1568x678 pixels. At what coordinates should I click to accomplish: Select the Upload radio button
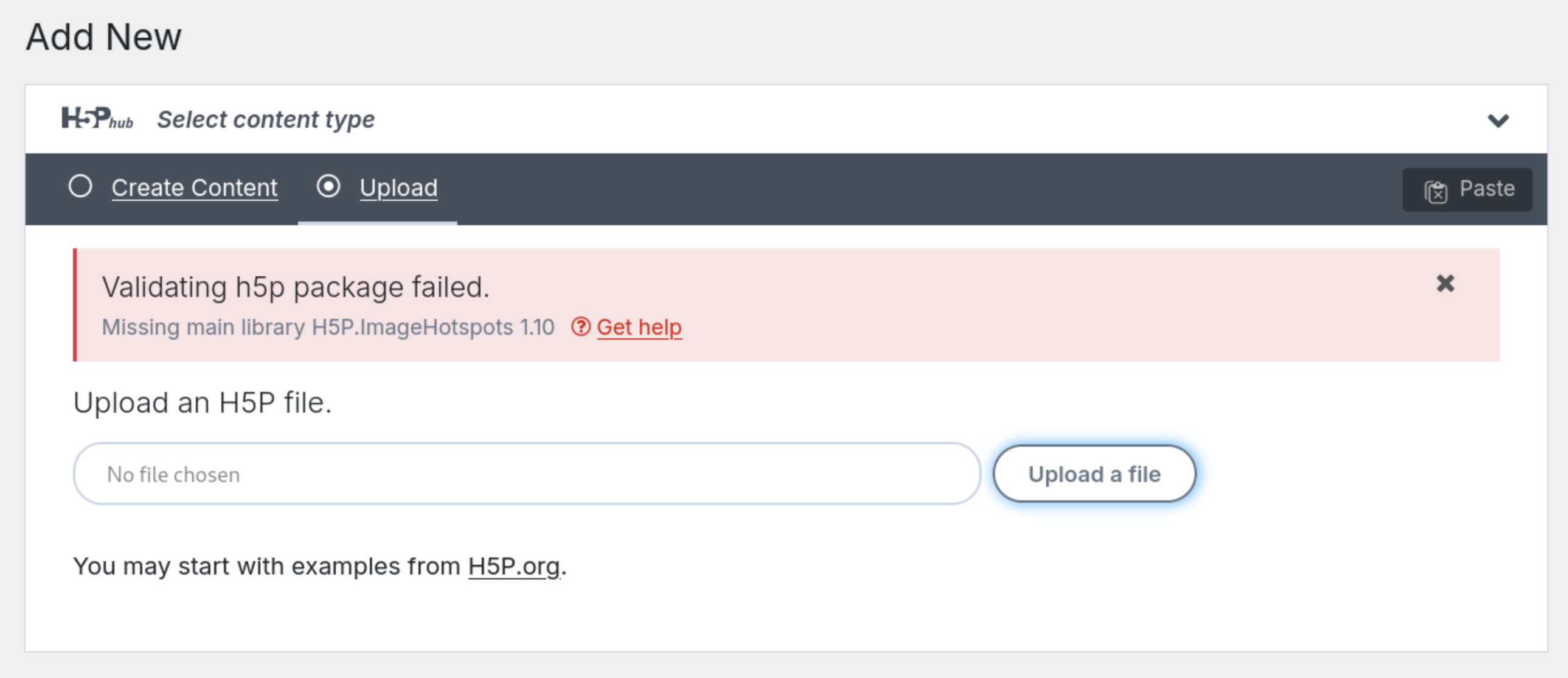(x=328, y=187)
